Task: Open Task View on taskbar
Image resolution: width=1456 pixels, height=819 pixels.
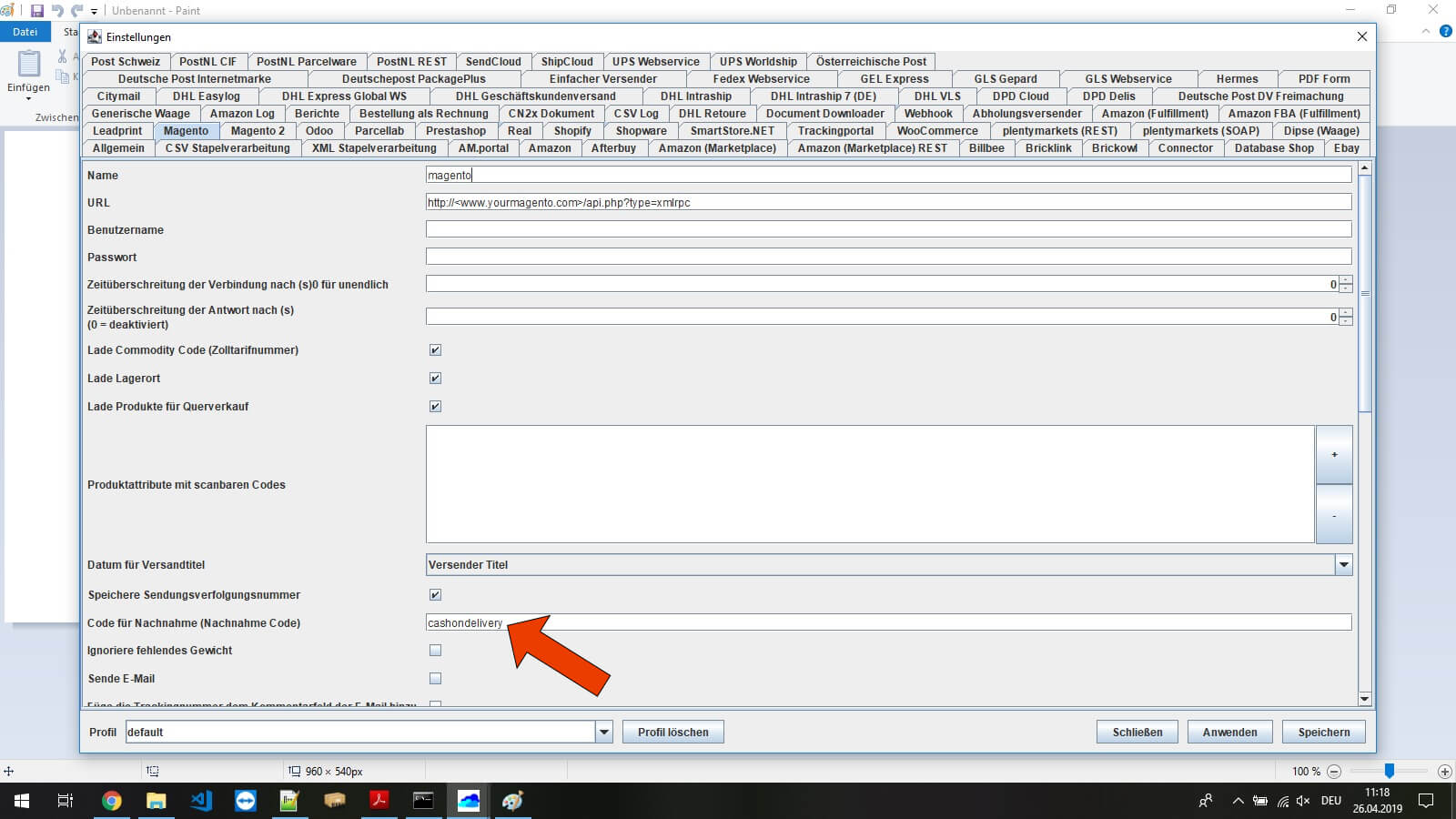Action: pos(66,801)
